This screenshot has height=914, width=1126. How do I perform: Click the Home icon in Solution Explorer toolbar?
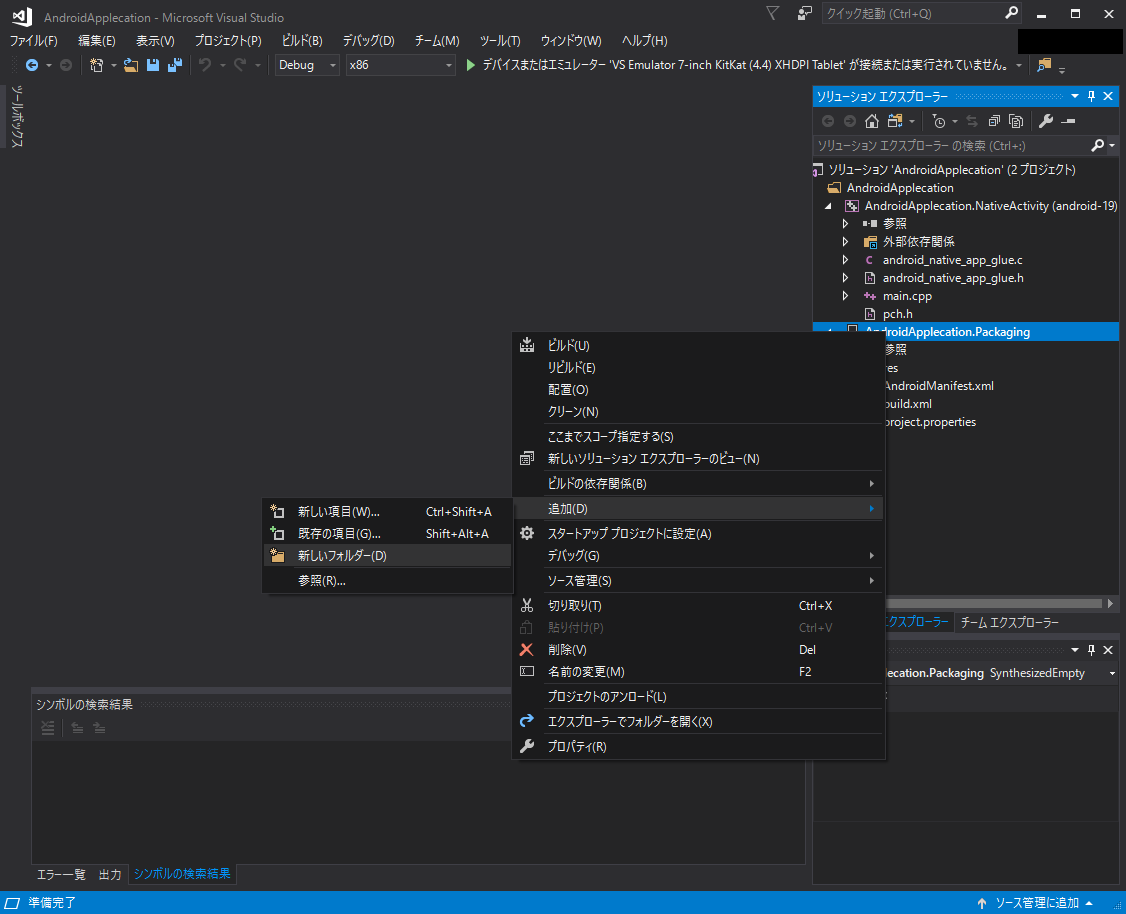point(871,121)
